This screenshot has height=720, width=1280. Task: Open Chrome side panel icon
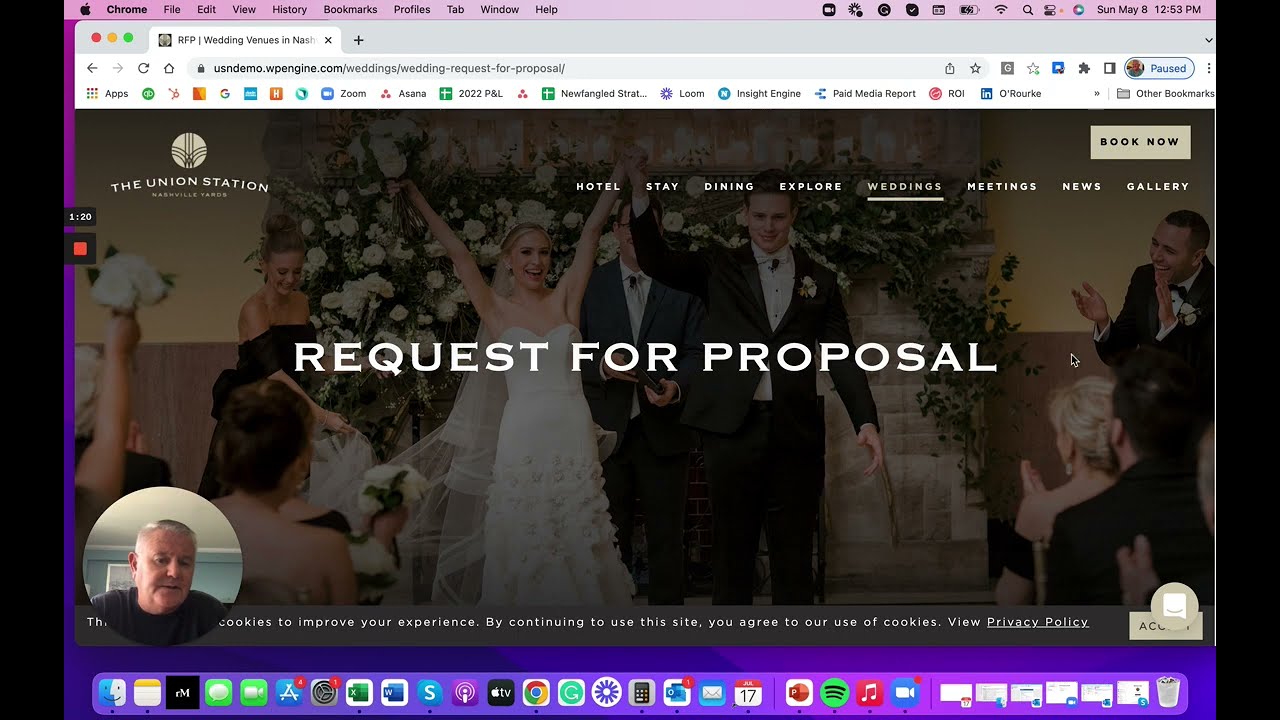click(x=1109, y=68)
